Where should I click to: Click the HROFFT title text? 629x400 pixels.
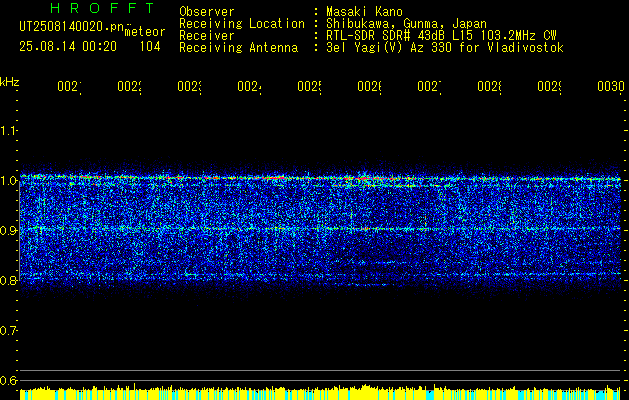[103, 8]
